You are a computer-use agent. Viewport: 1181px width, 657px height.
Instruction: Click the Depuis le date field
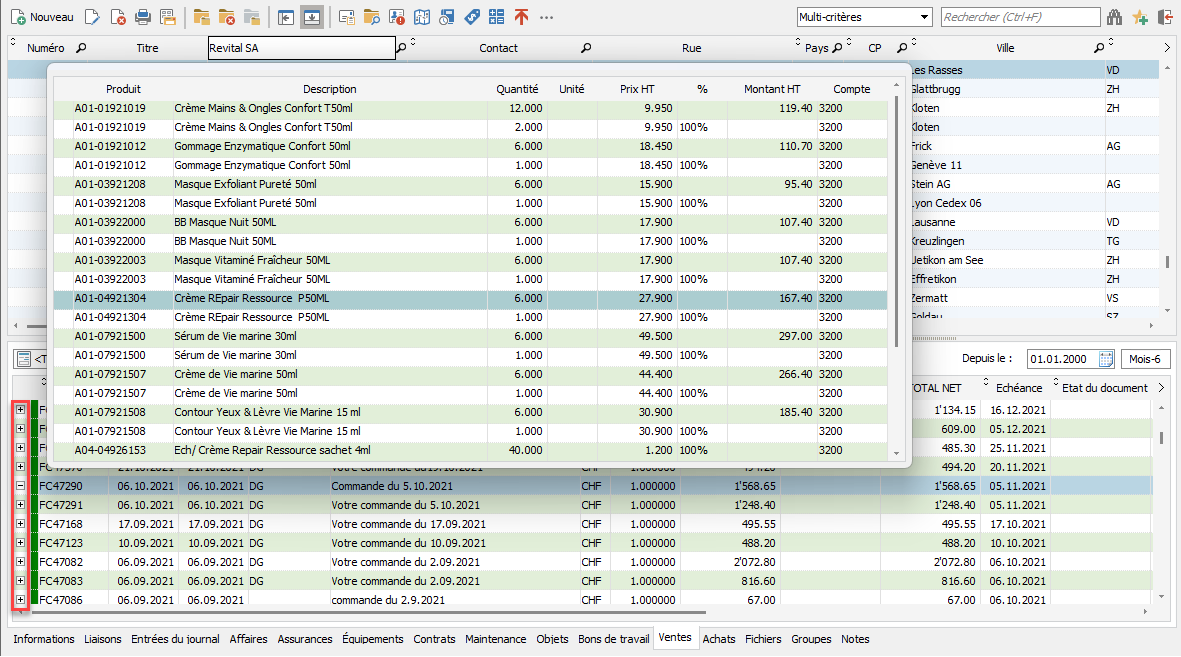[1062, 359]
